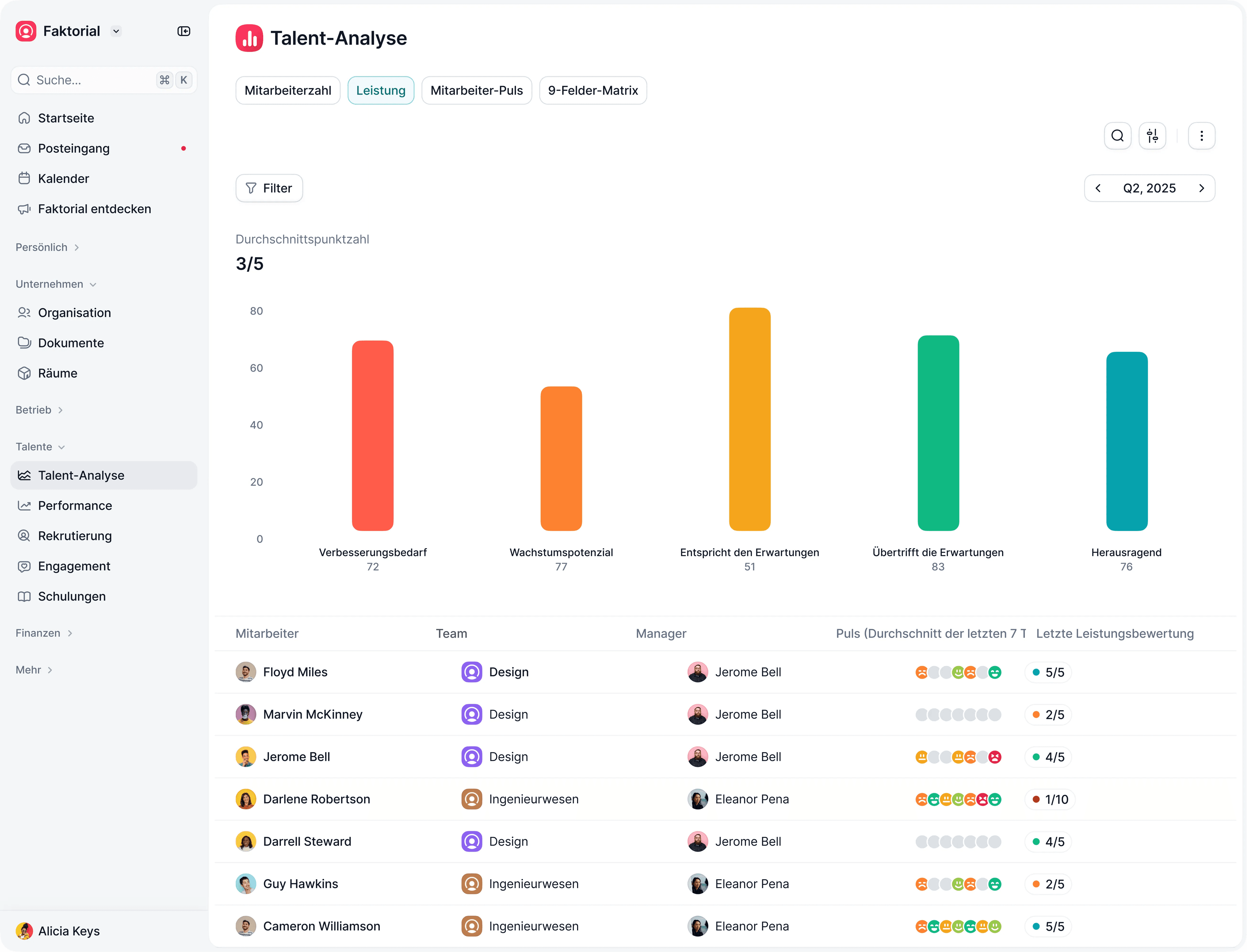Click the Ingenieurwesen team icon in Darlene Robertson row
This screenshot has height=952, width=1247.
(472, 799)
